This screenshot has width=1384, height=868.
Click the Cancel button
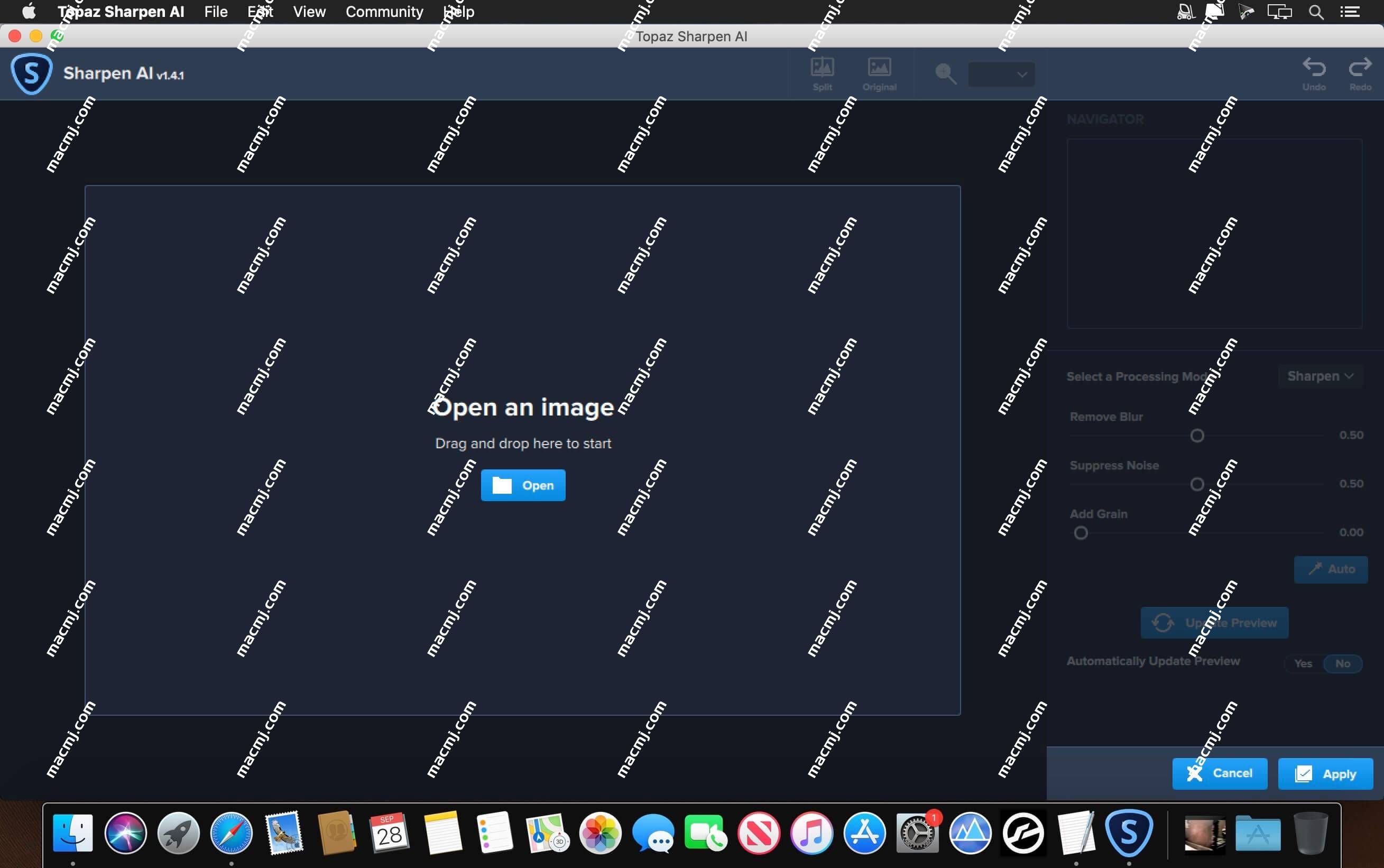1219,773
